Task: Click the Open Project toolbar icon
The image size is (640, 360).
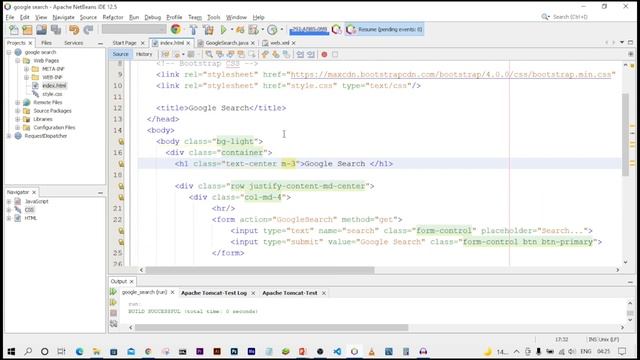Action: (x=42, y=30)
